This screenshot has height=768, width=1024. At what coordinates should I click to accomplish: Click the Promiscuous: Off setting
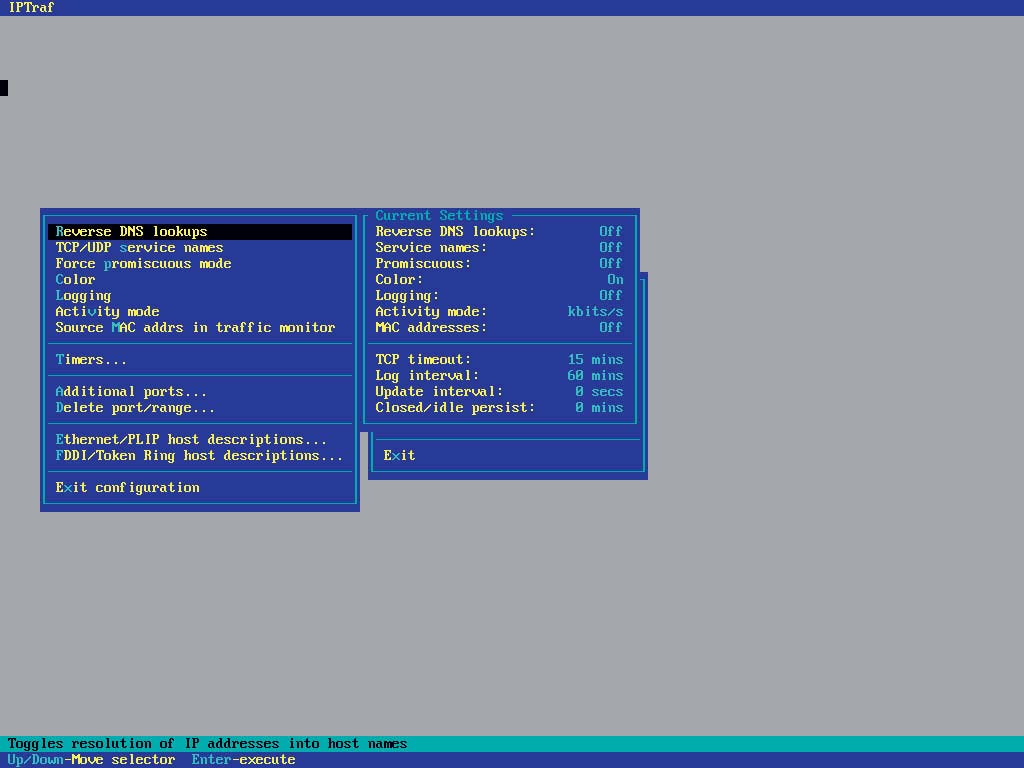[499, 264]
